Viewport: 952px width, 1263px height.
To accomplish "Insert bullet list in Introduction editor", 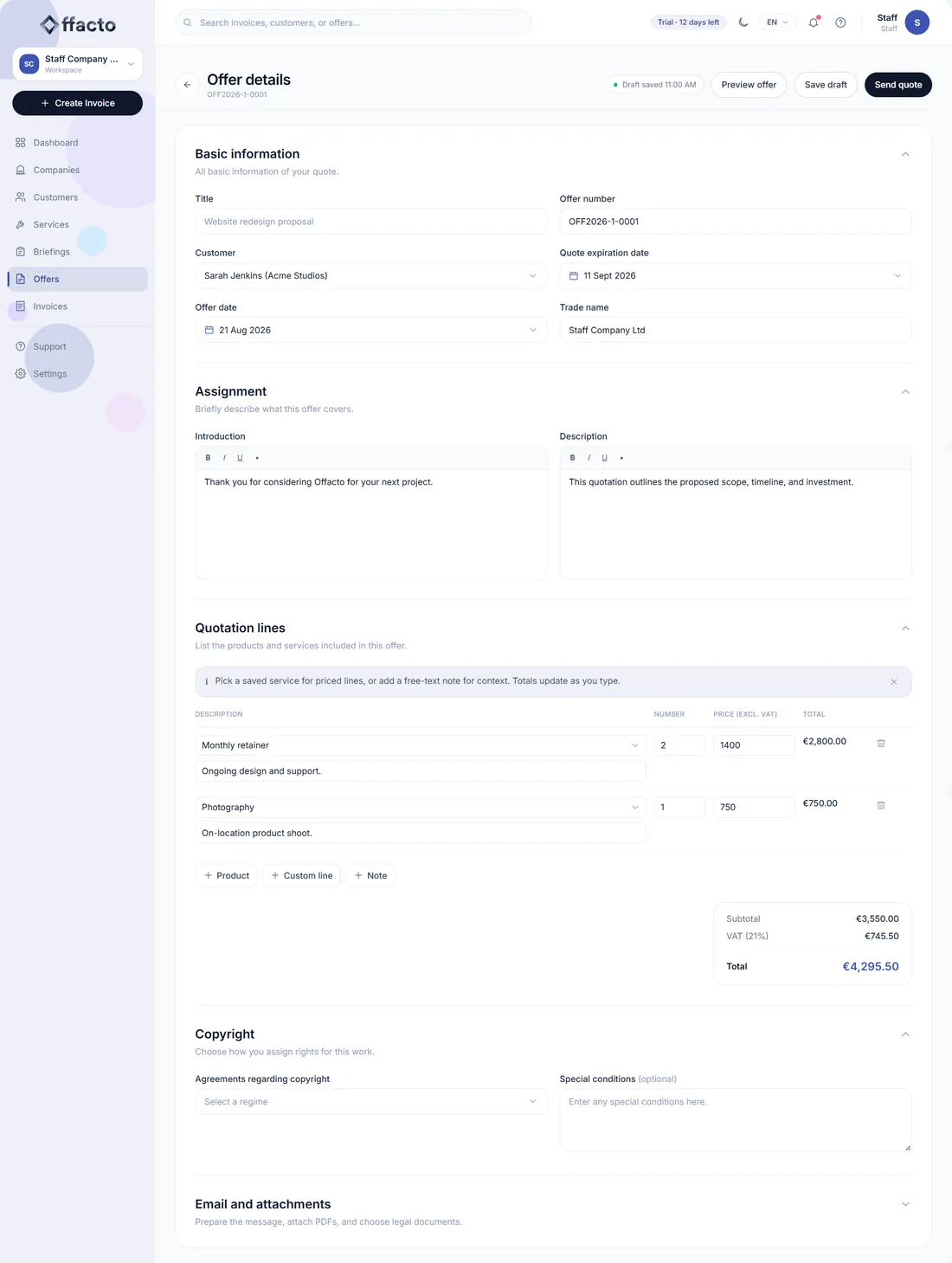I will point(257,458).
